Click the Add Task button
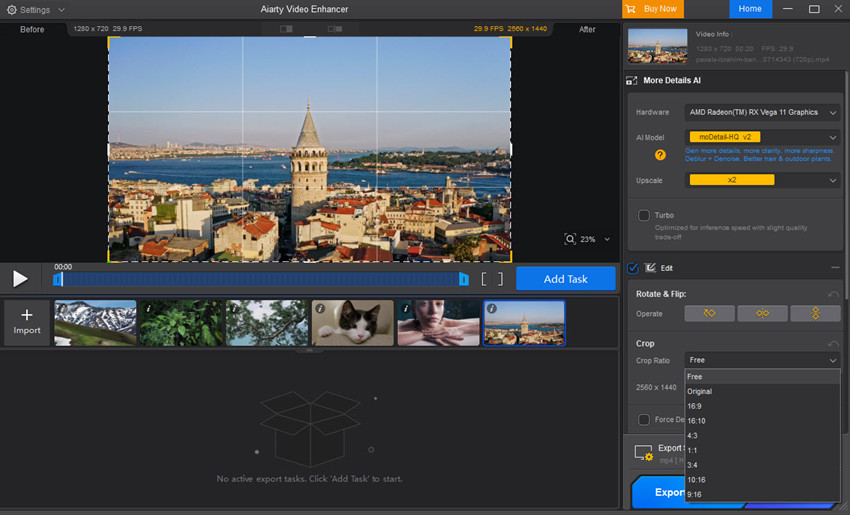Viewport: 850px width, 515px height. click(565, 279)
